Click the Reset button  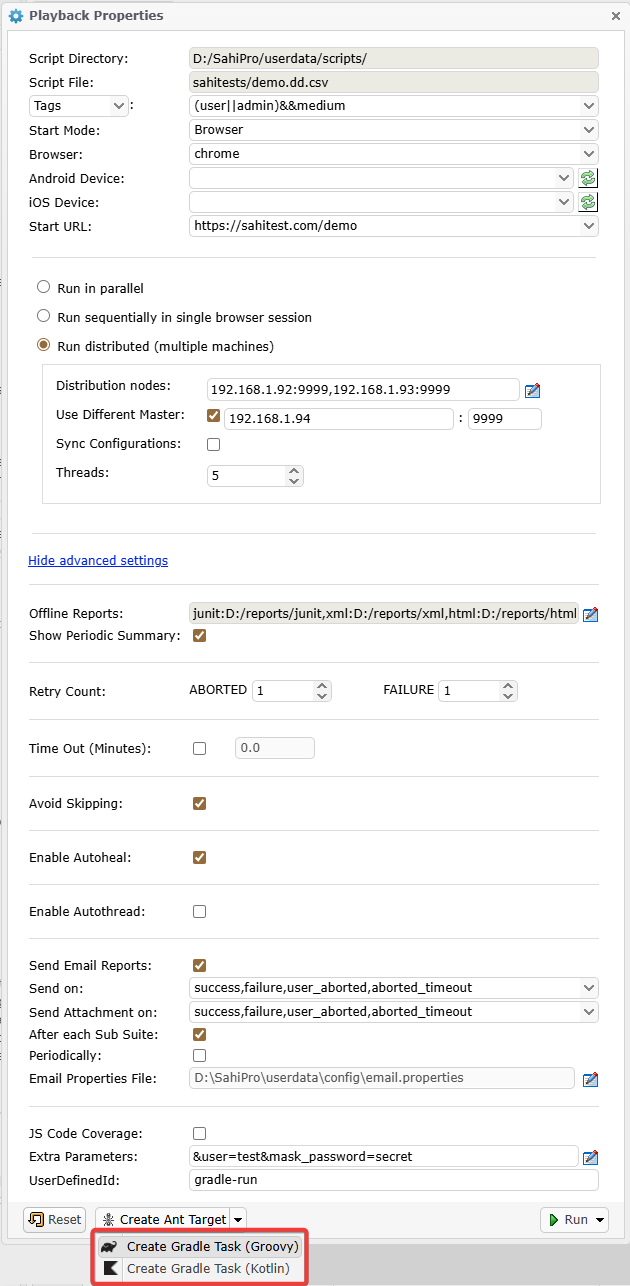coord(55,1219)
